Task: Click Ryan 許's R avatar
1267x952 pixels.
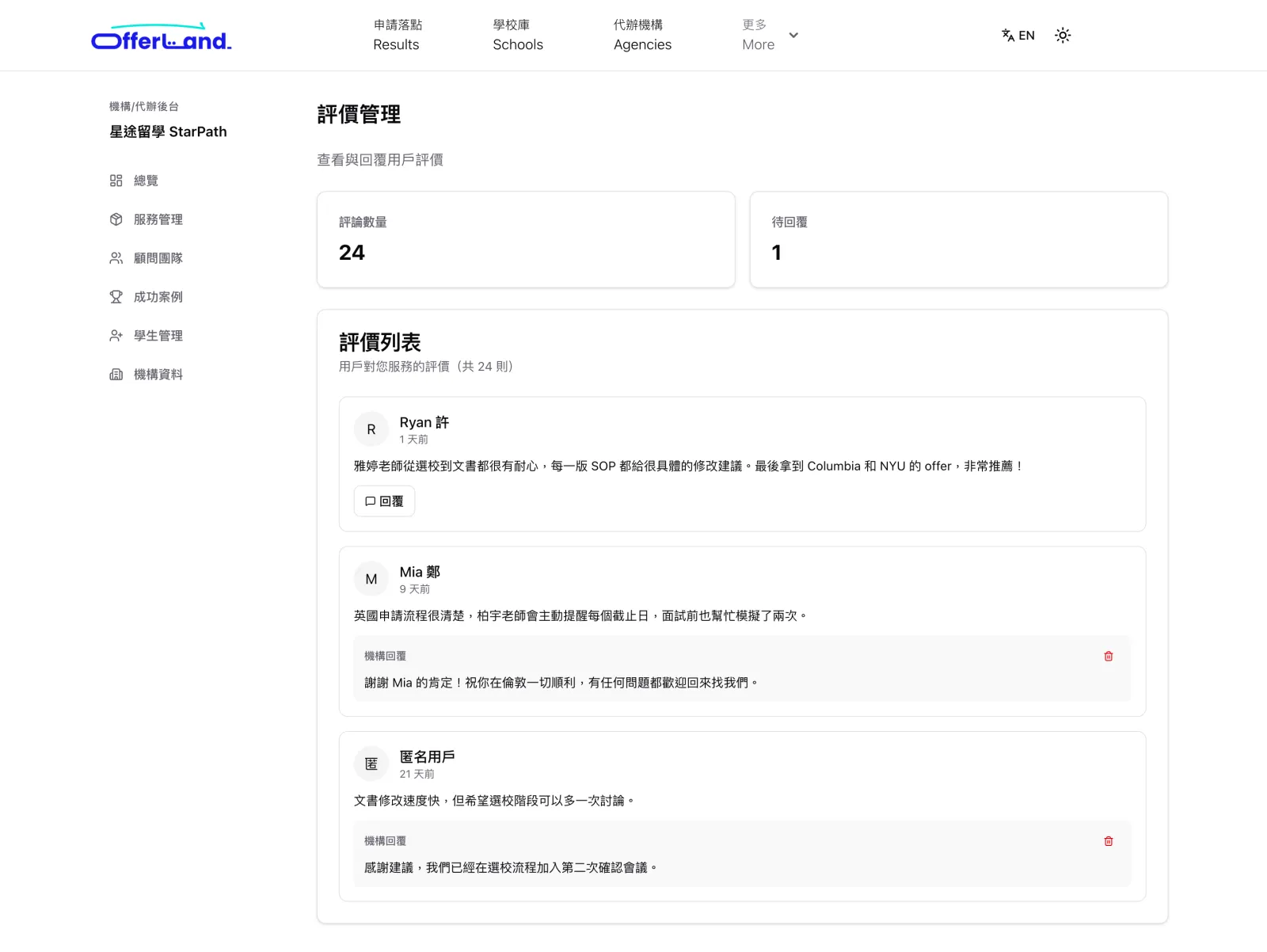Action: [371, 429]
